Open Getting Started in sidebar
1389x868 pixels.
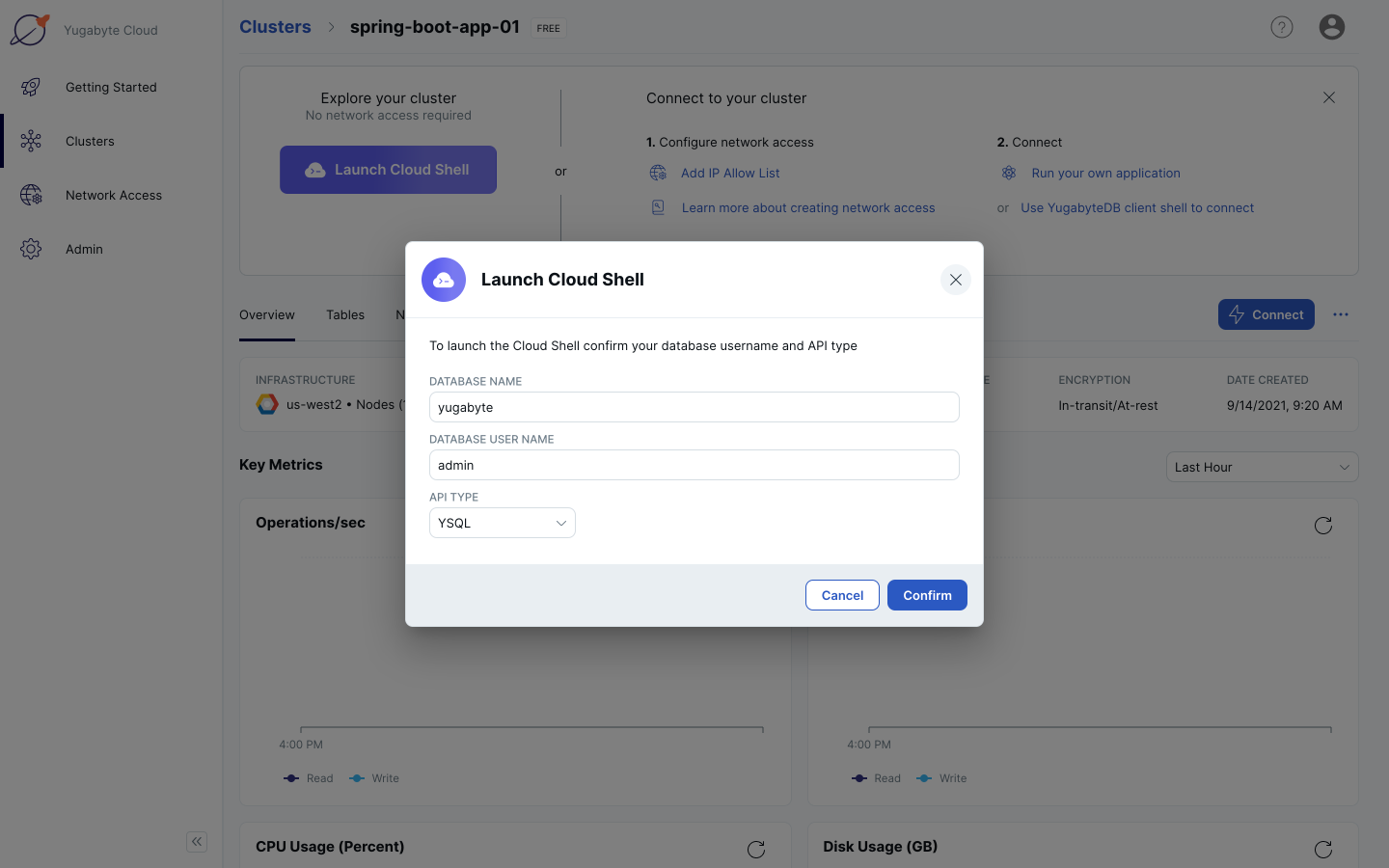tap(111, 87)
